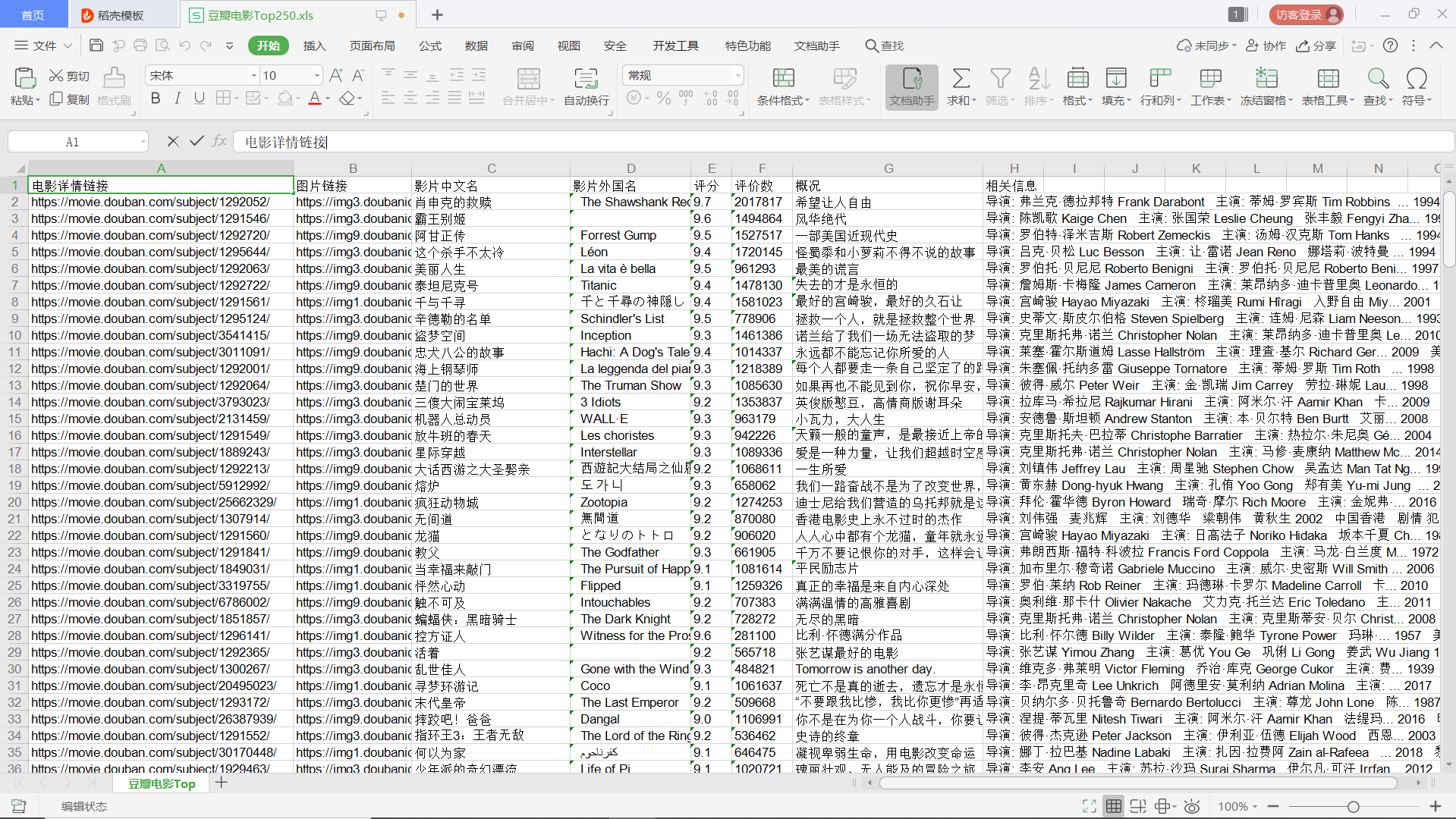Toggle underline formatting
Screen dimensions: 1456x819
(x=199, y=98)
